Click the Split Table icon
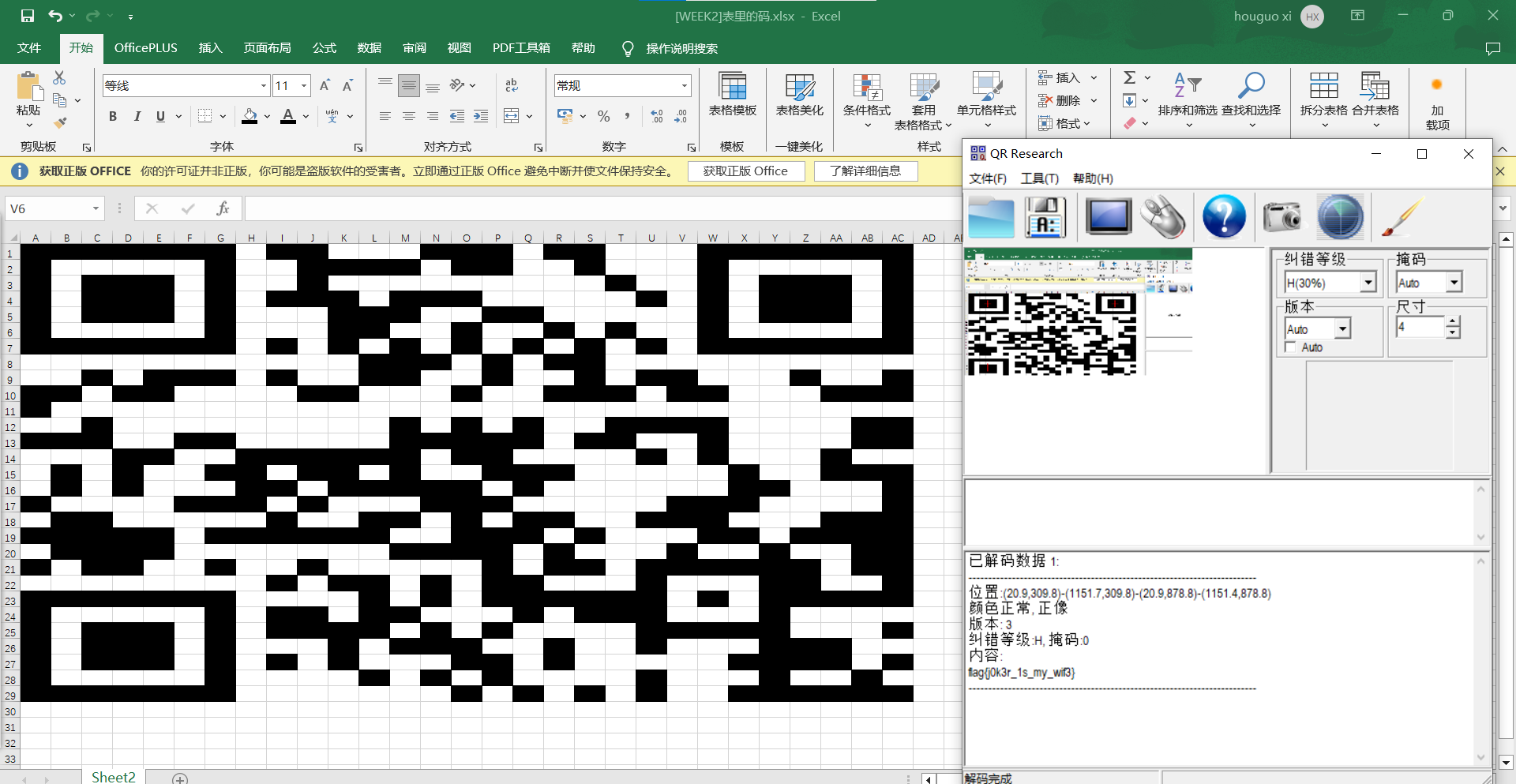1516x784 pixels. pos(1324,85)
